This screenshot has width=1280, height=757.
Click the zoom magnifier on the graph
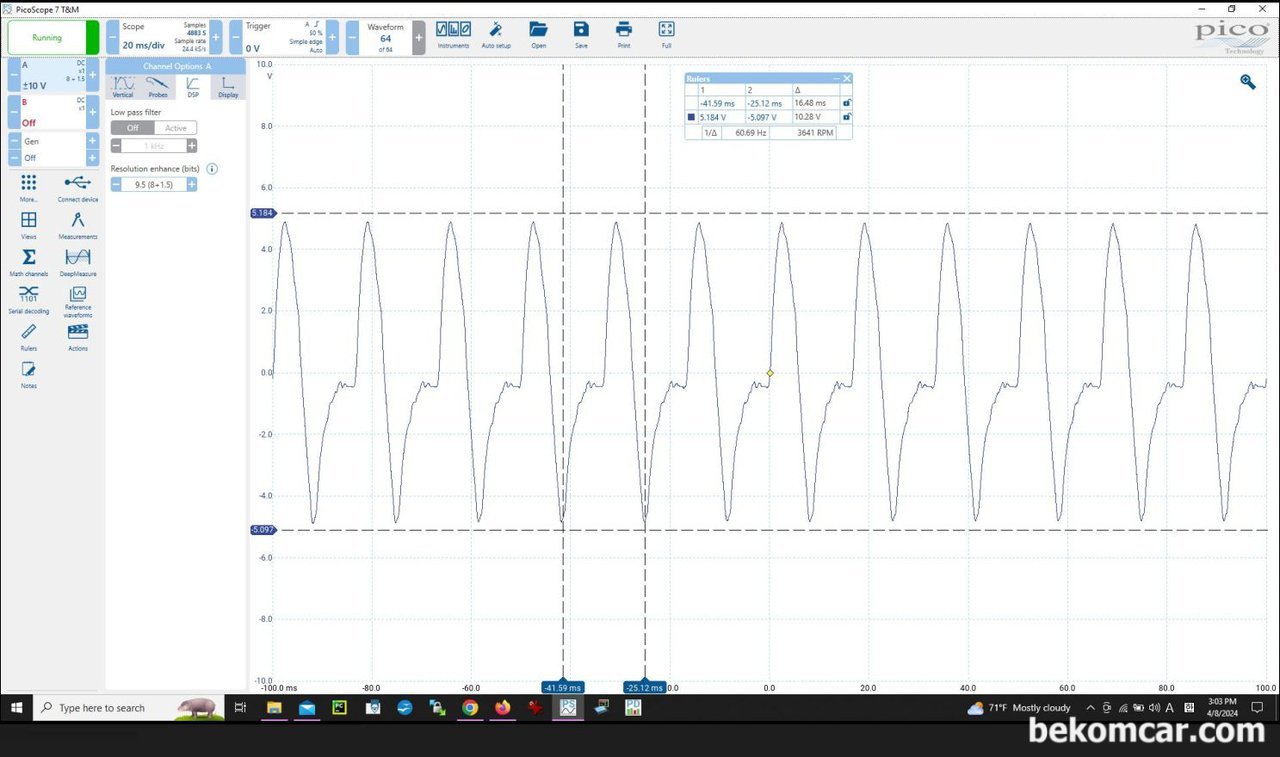[x=1248, y=82]
